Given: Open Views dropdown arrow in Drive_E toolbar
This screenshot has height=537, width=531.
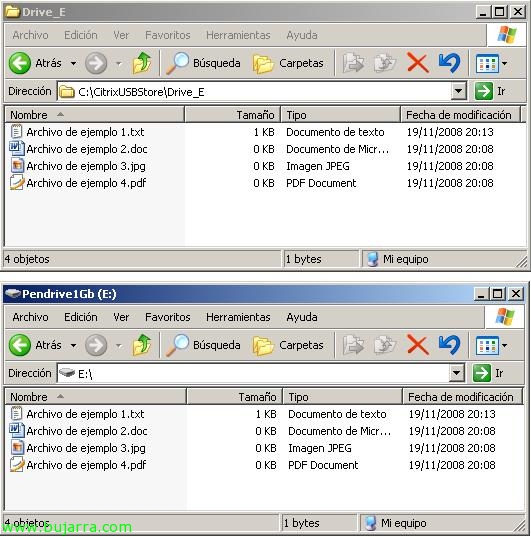Looking at the screenshot, I should click(x=504, y=63).
